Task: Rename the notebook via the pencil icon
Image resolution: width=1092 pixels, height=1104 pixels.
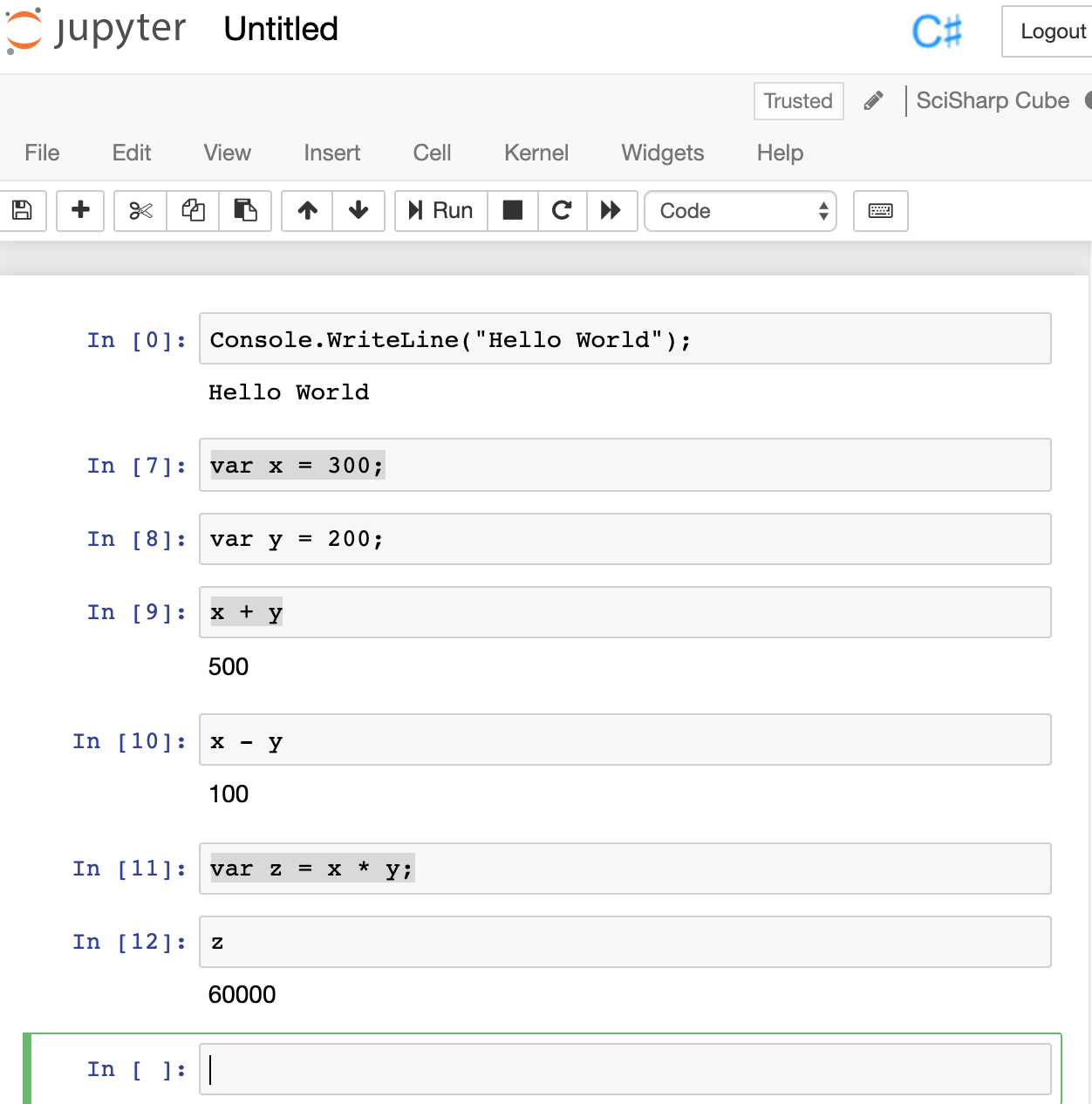Action: coord(872,101)
